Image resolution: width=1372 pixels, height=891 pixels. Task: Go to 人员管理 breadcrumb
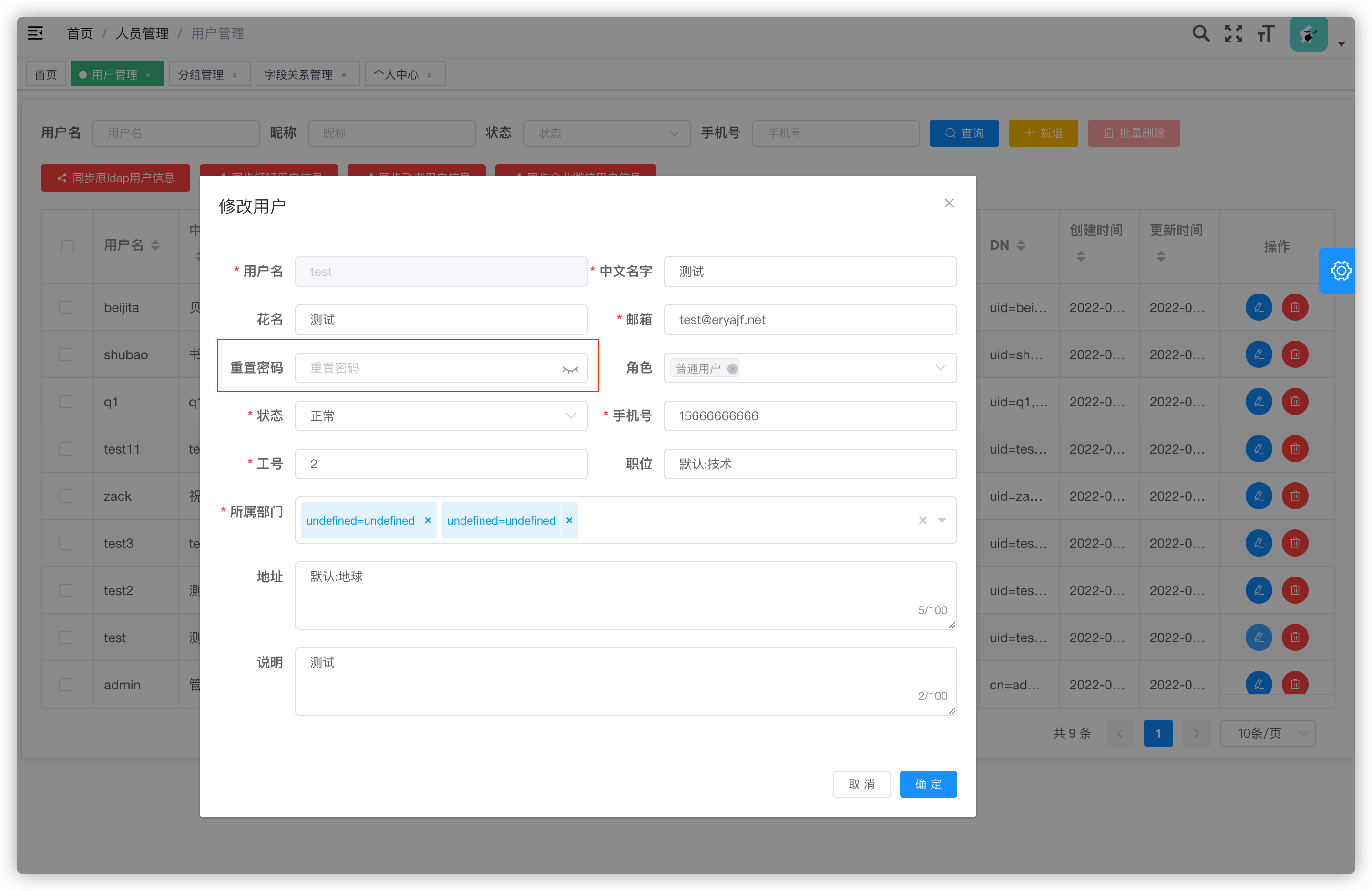click(x=142, y=33)
